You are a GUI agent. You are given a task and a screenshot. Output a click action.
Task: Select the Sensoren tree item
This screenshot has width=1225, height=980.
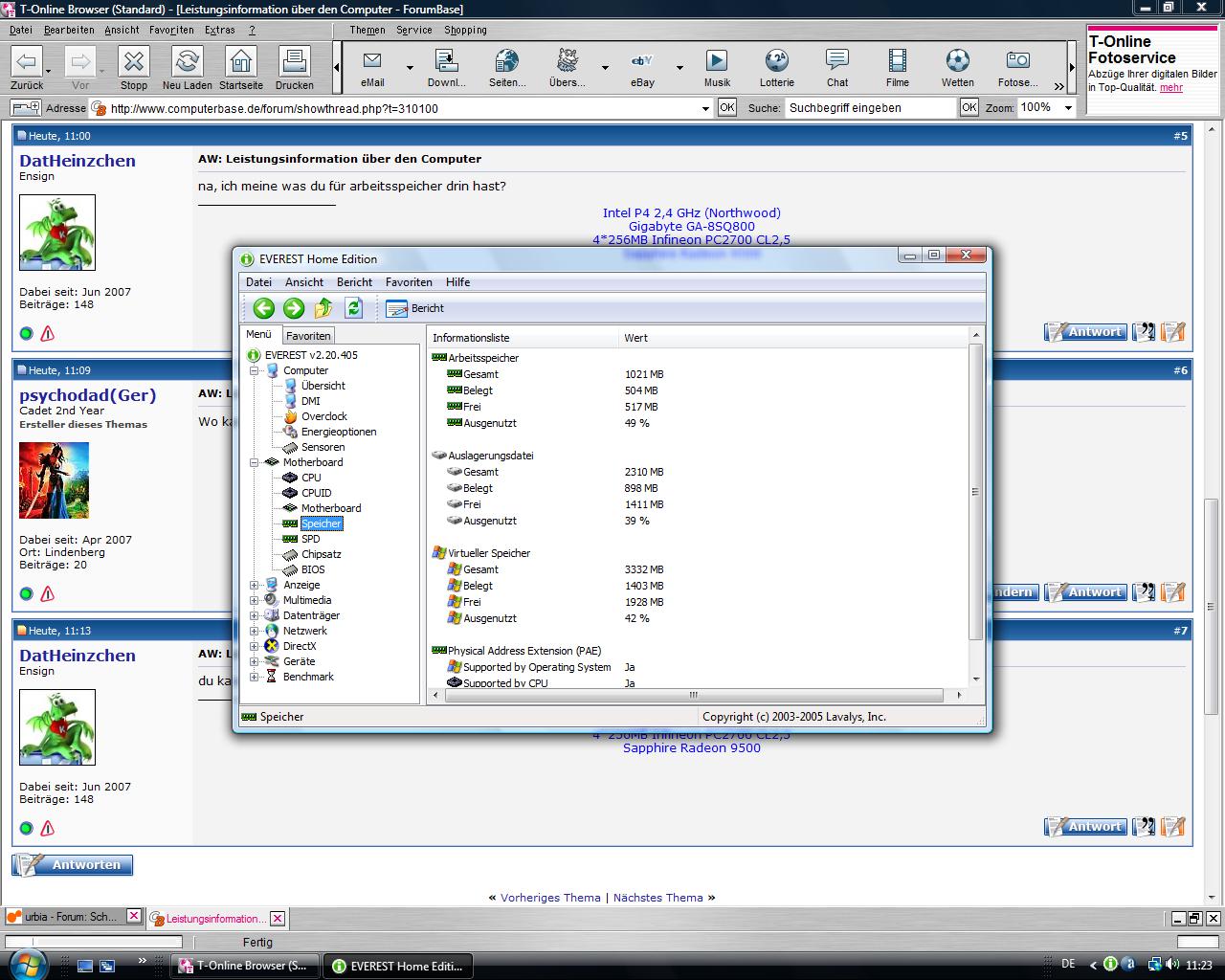pyautogui.click(x=323, y=447)
